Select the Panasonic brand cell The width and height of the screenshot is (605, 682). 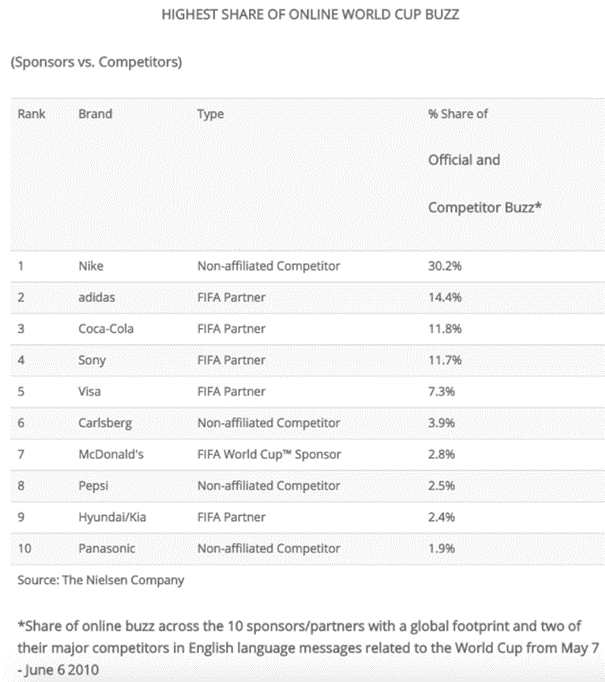pos(106,548)
